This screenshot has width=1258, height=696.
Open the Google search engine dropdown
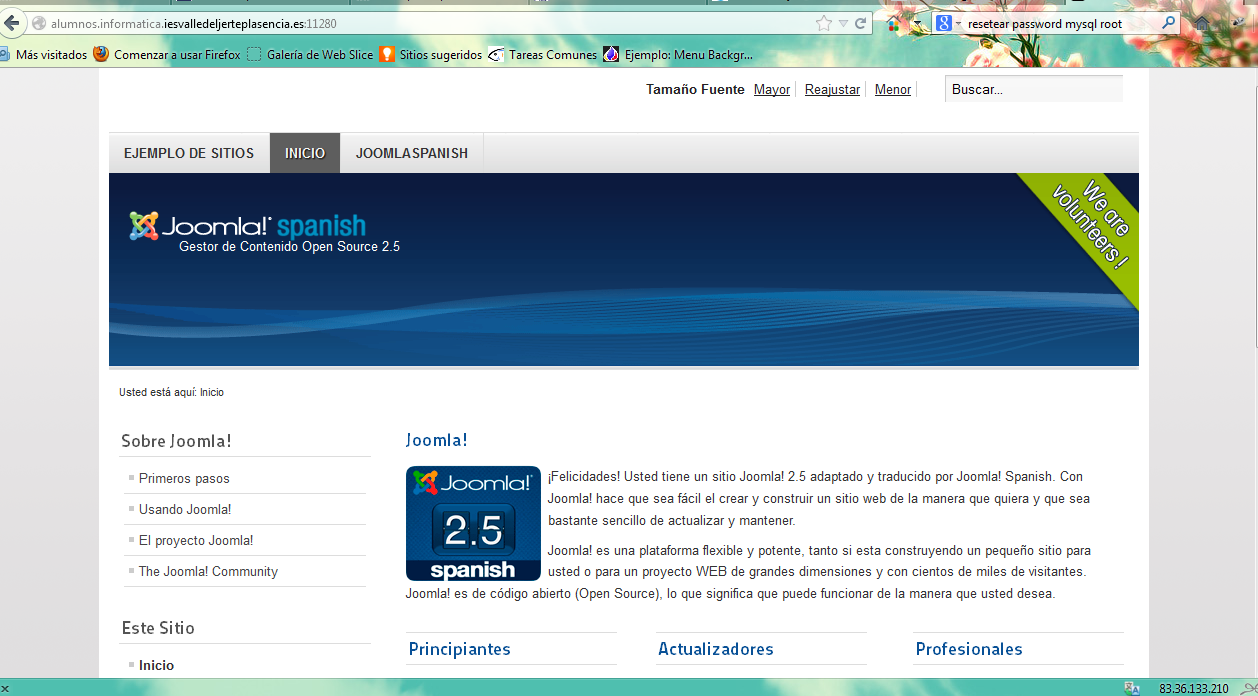pyautogui.click(x=948, y=23)
